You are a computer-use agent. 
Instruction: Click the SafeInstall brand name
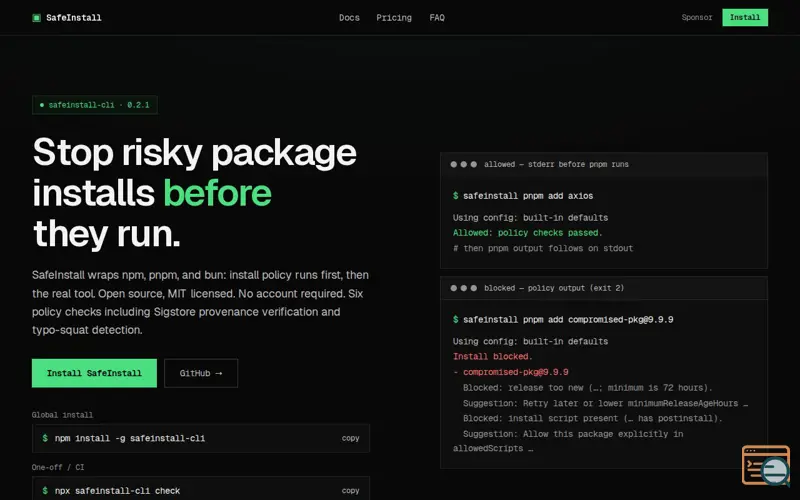click(x=73, y=18)
